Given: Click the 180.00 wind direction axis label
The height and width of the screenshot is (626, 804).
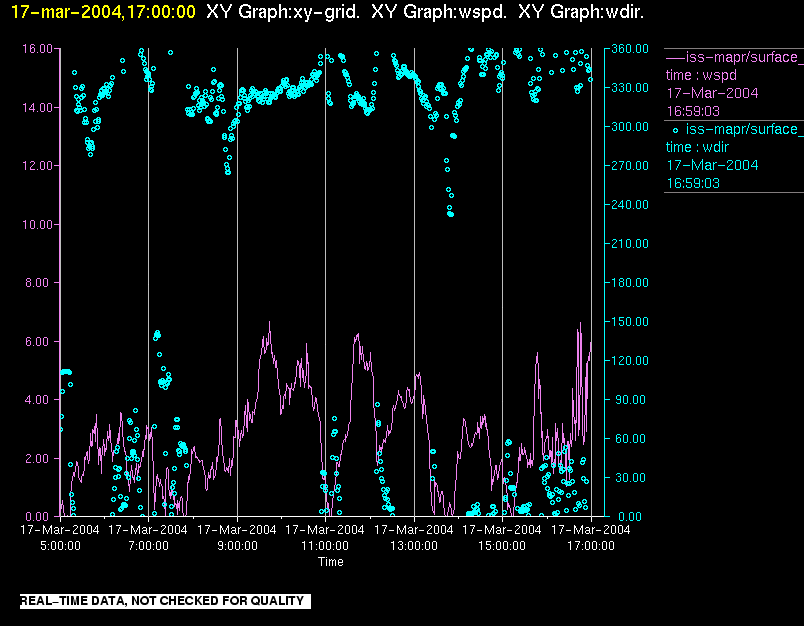Looking at the screenshot, I should (630, 282).
